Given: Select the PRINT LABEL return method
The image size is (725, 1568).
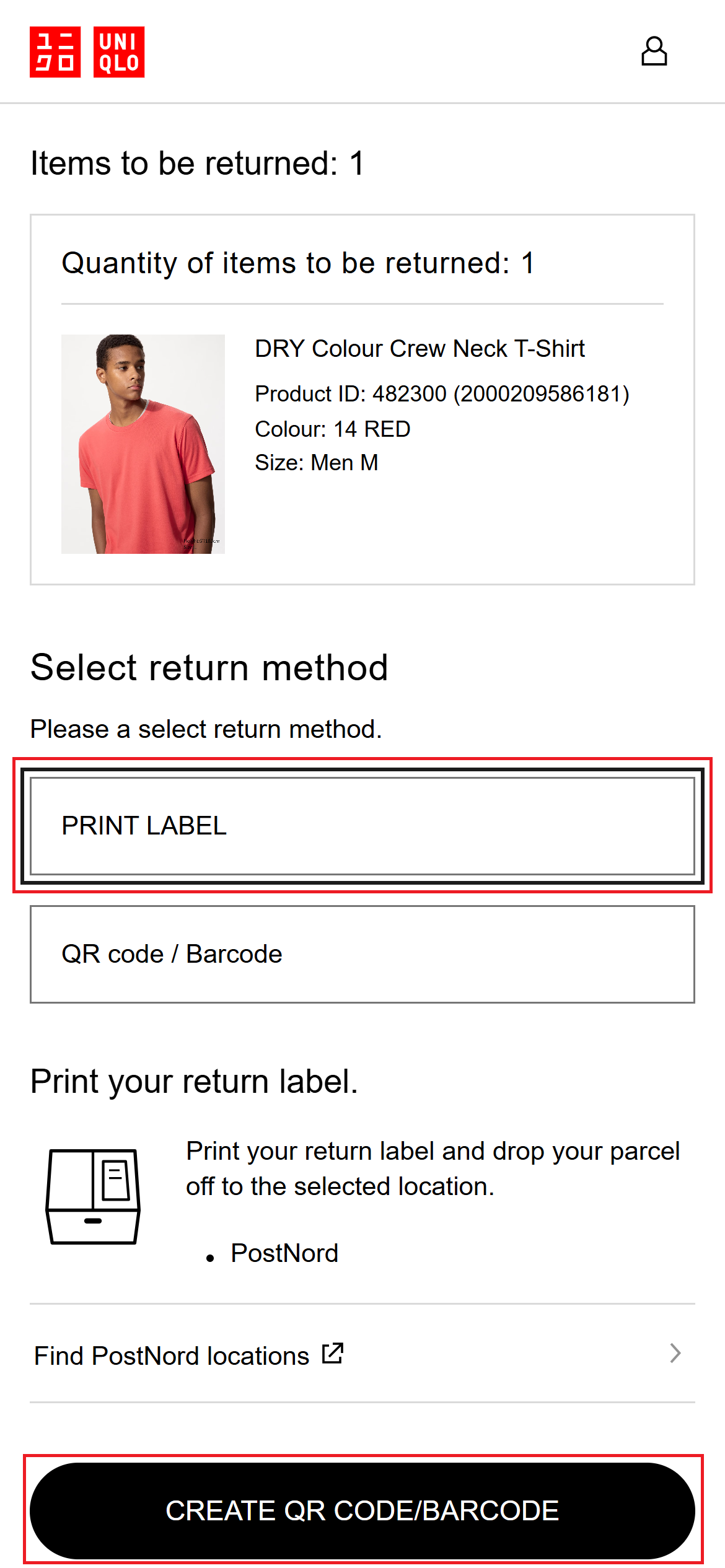Looking at the screenshot, I should [x=362, y=826].
